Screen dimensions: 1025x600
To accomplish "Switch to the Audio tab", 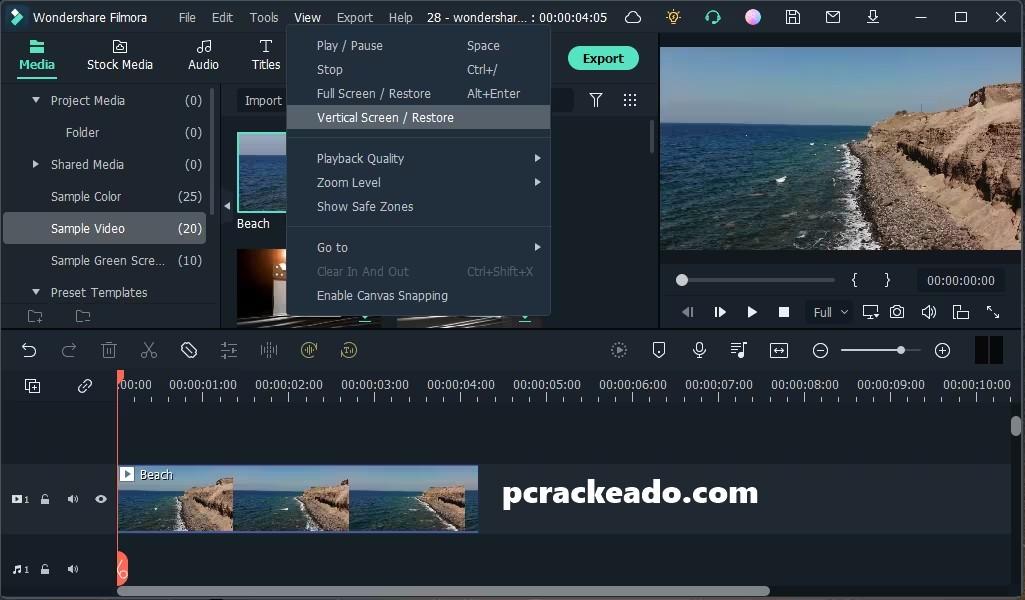I will 203,55.
